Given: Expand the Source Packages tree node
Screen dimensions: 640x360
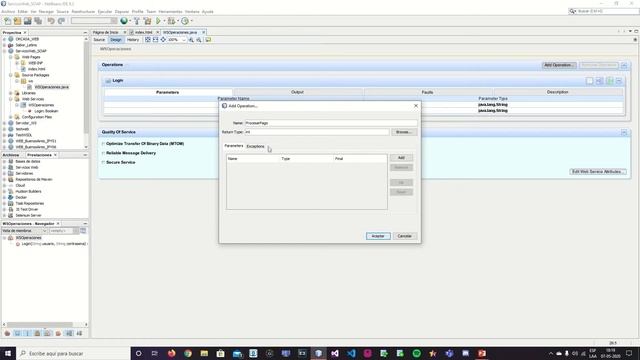Looking at the screenshot, I should click(x=11, y=75).
